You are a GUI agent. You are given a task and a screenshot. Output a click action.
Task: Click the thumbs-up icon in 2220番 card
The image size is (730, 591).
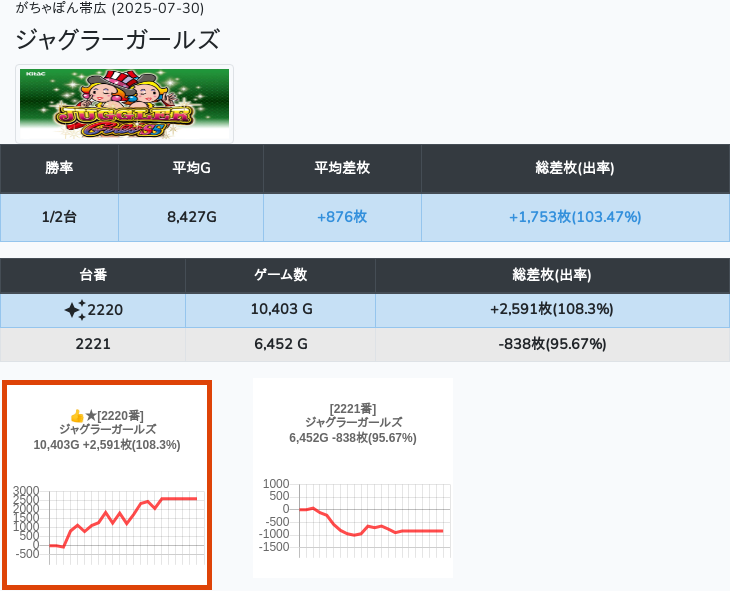click(77, 416)
